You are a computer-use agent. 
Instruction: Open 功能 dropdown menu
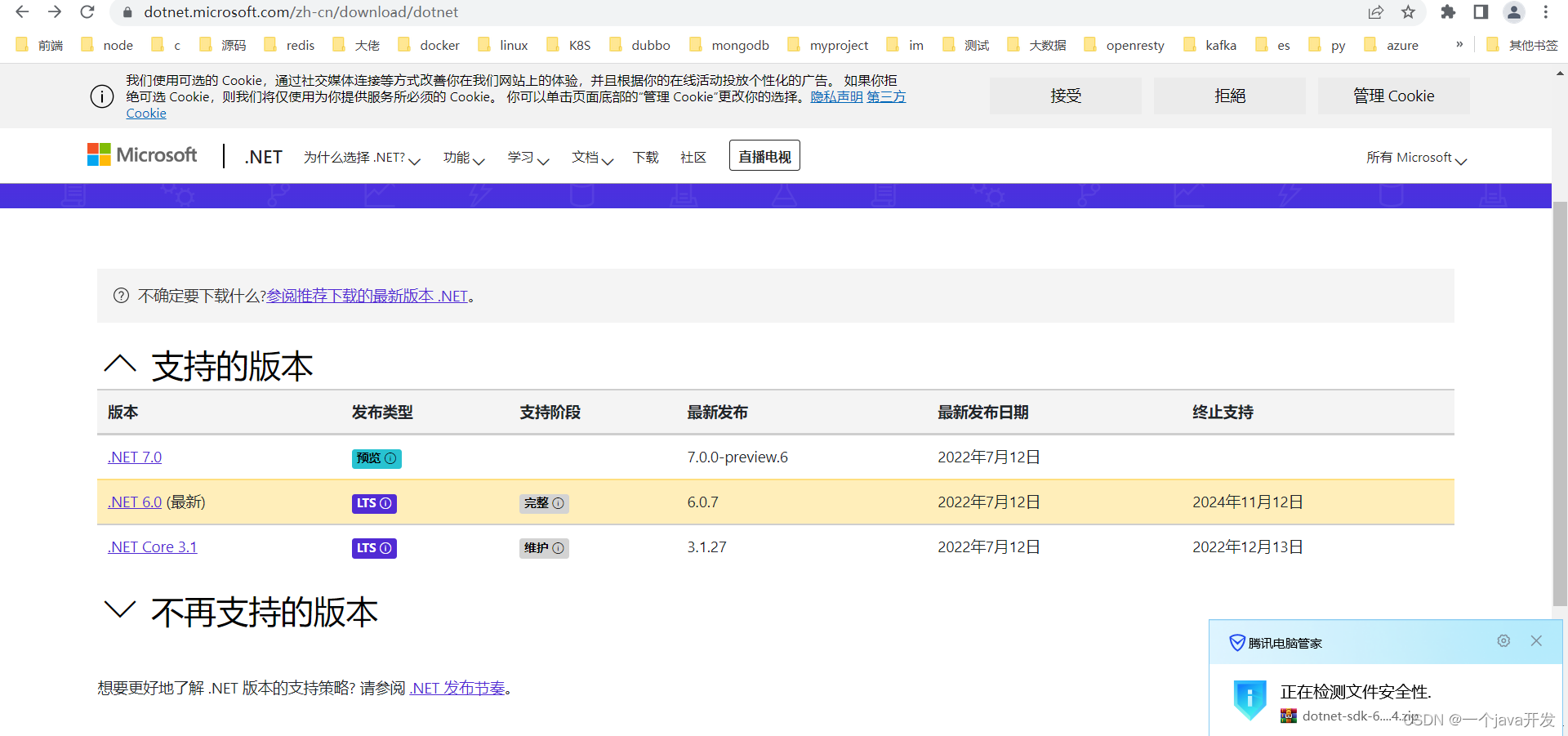point(464,158)
